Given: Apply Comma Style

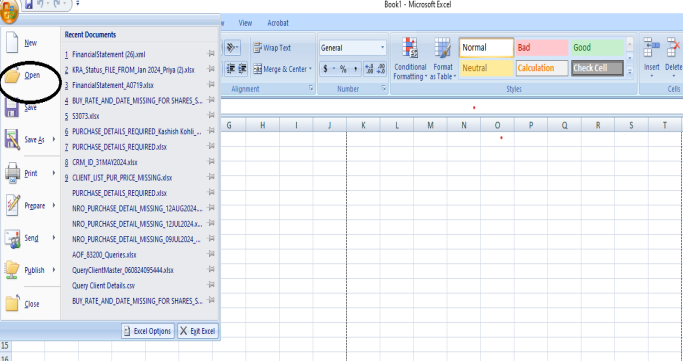Looking at the screenshot, I should coord(355,69).
